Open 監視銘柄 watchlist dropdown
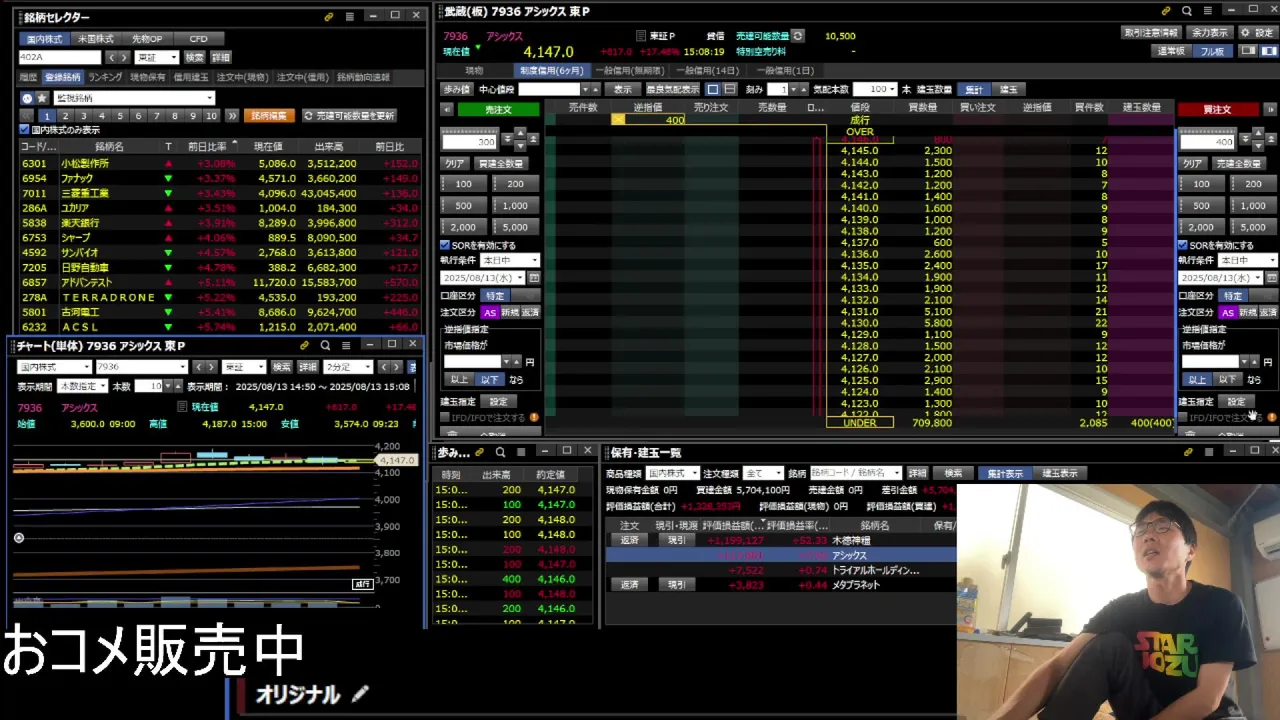The width and height of the screenshot is (1280, 720). pyautogui.click(x=134, y=98)
